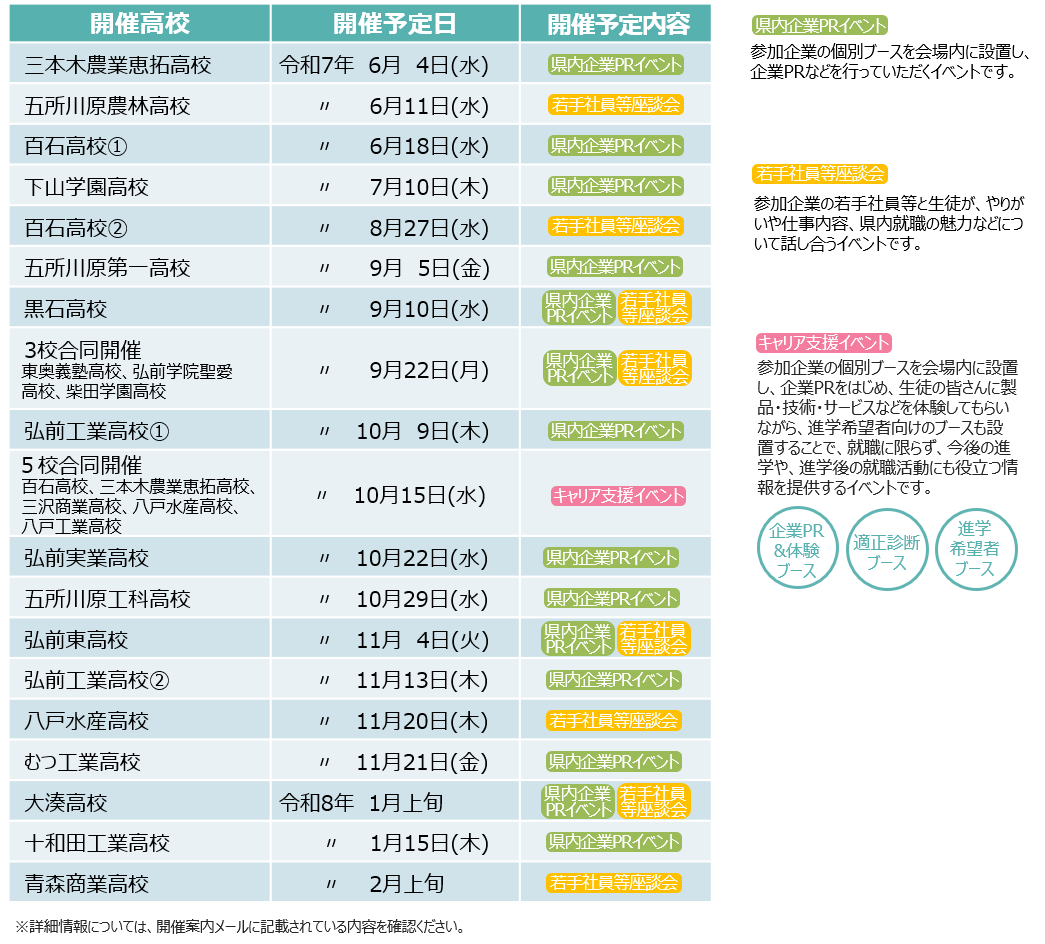1045x944 pixels.
Task: Select the 1月15日(木) date cell
Action: (395, 842)
